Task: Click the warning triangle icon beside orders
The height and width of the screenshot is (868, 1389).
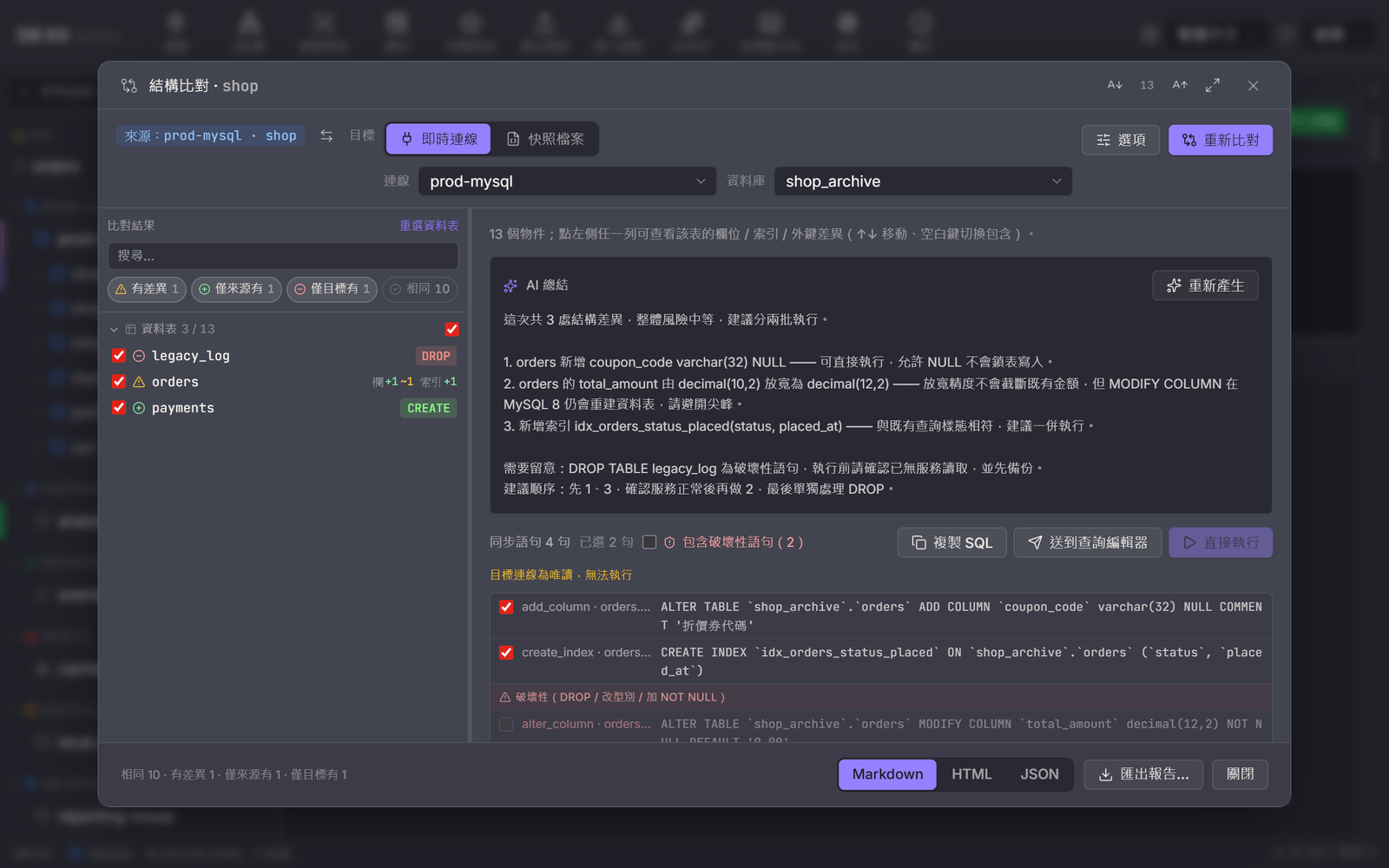Action: click(139, 382)
